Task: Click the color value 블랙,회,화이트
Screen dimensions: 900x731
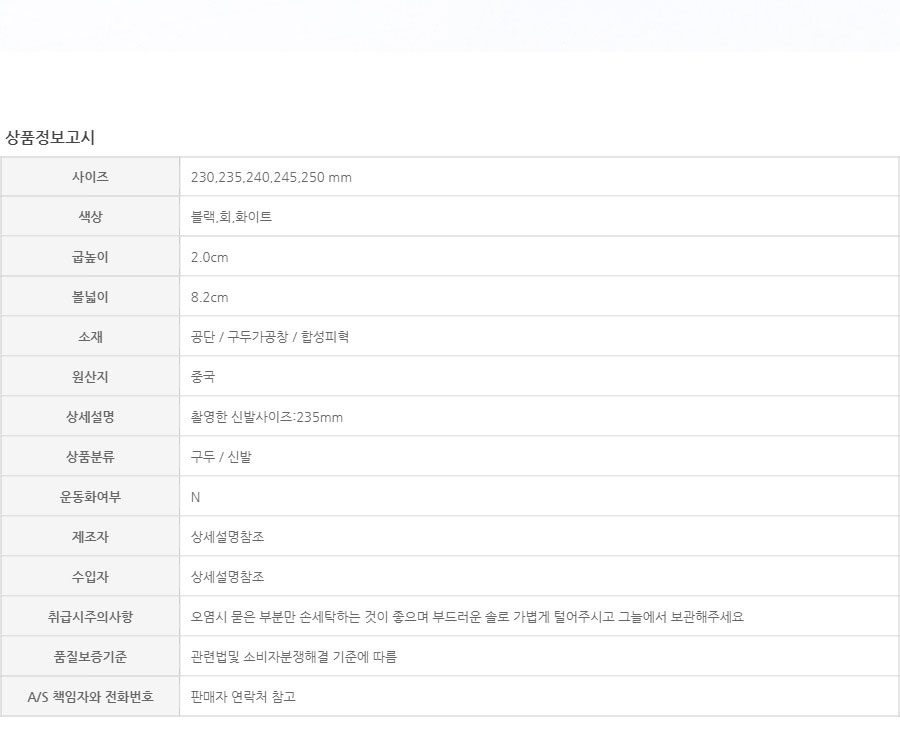Action: coord(231,217)
